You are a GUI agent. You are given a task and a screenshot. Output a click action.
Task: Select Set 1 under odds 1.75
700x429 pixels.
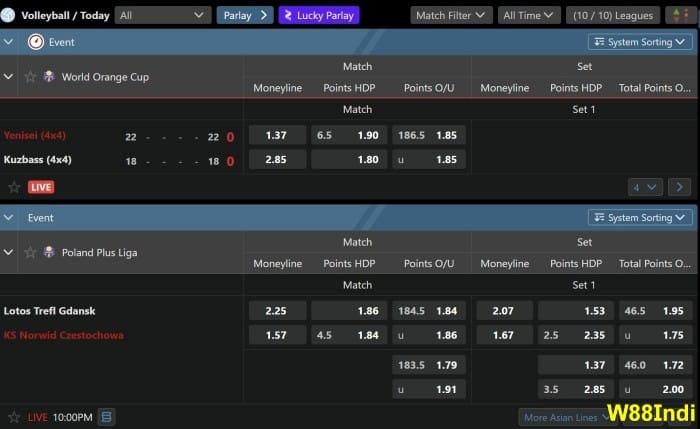click(x=655, y=335)
